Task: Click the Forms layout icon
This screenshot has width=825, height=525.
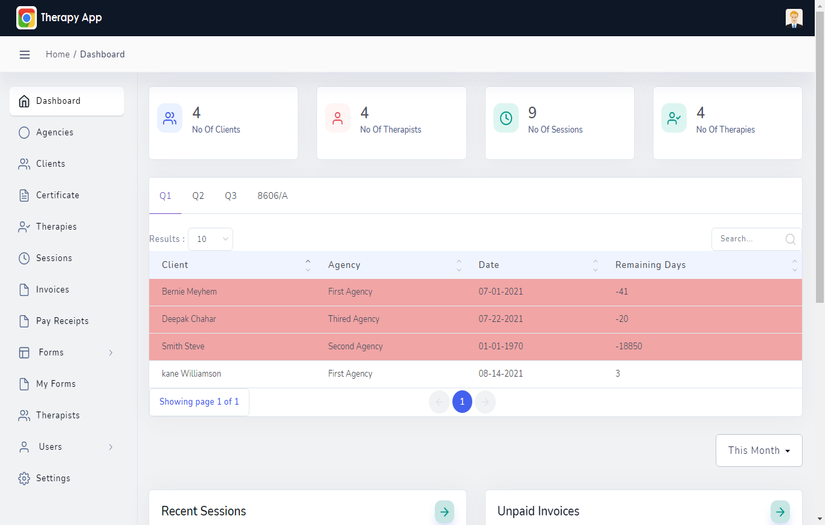Action: point(24,352)
